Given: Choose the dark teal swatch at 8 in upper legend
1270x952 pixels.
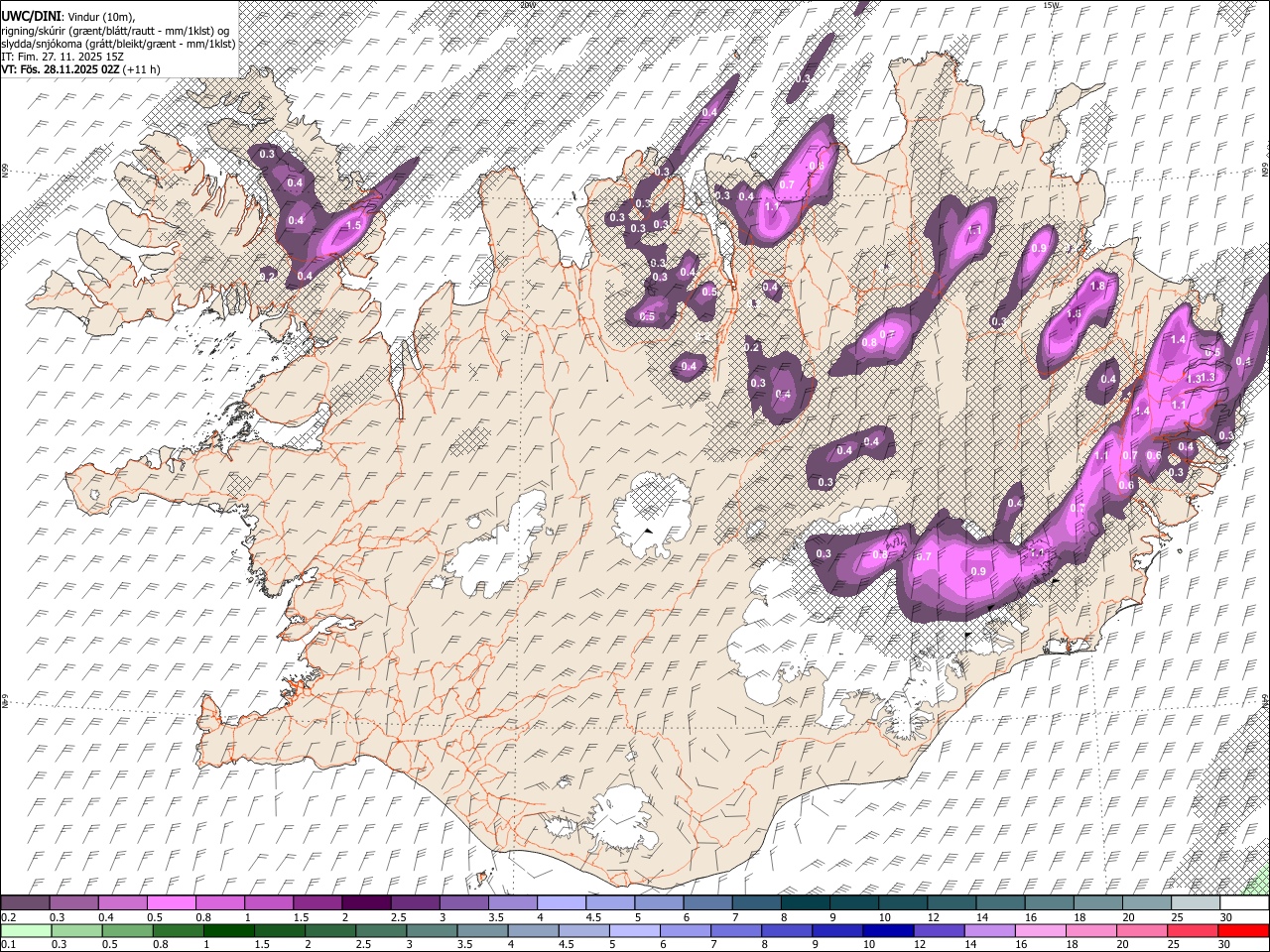Looking at the screenshot, I should click(805, 903).
